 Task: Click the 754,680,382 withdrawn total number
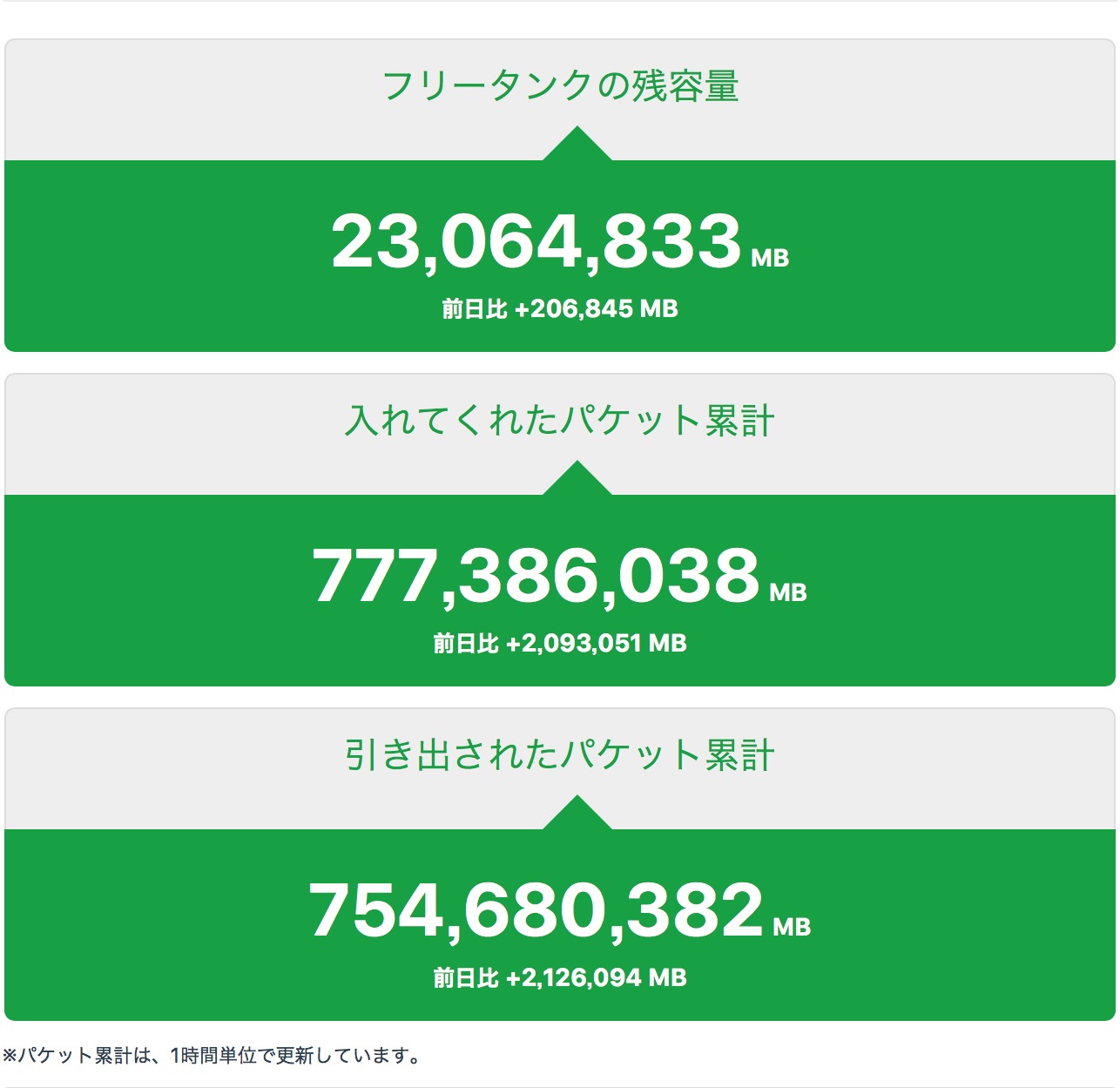tap(536, 910)
